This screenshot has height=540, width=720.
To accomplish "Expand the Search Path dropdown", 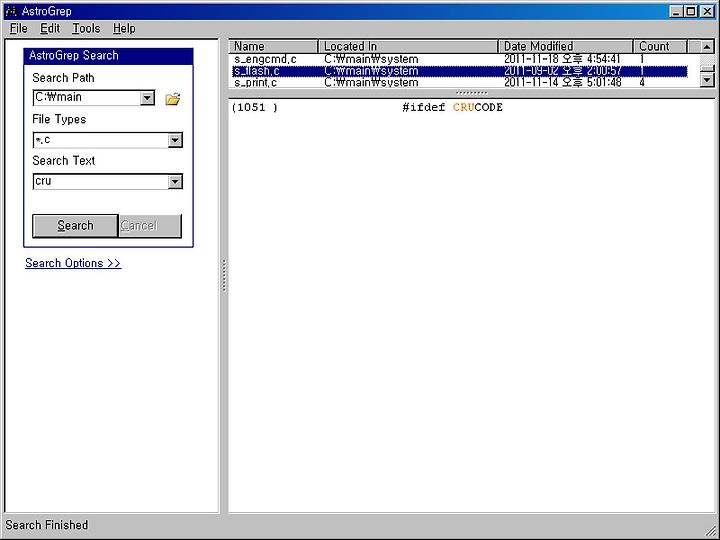I will pos(147,98).
